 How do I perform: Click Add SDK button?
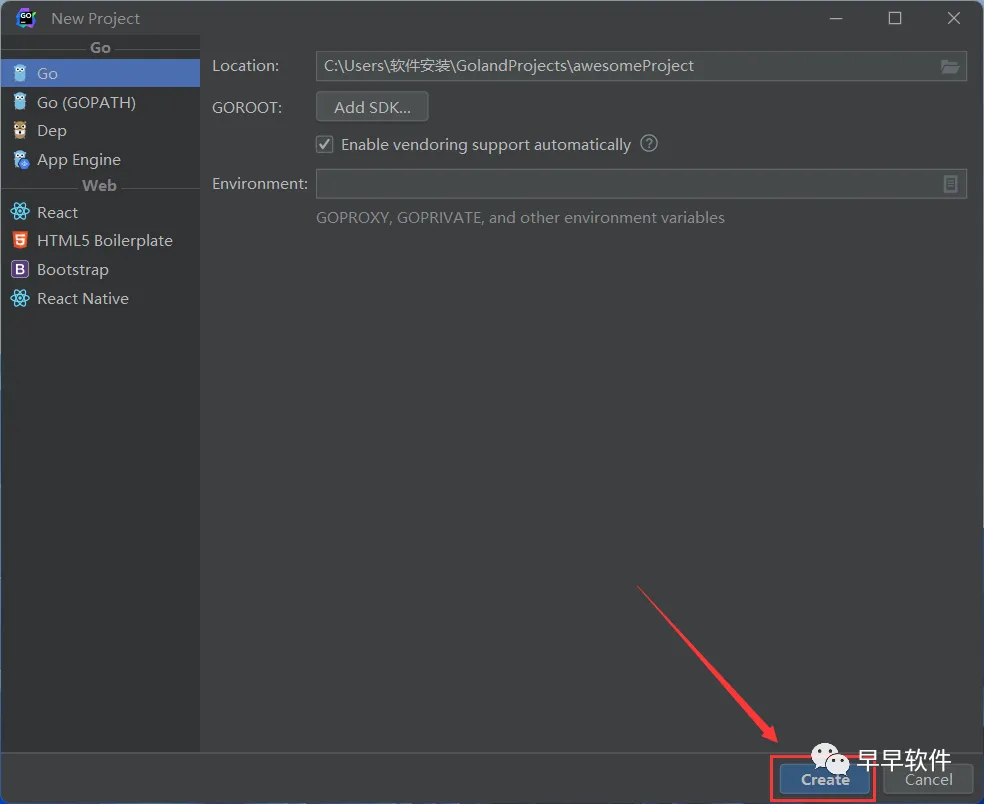tap(372, 107)
